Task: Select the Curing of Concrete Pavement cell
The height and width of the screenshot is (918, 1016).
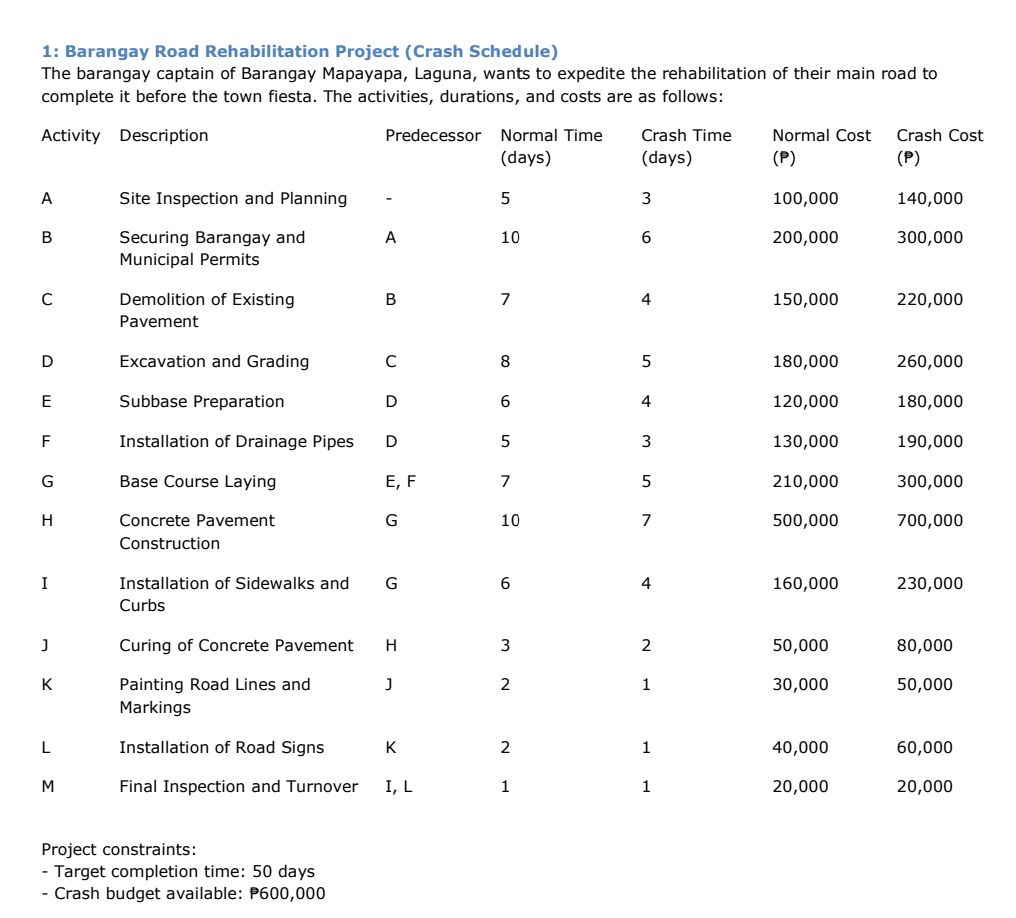Action: tap(236, 645)
